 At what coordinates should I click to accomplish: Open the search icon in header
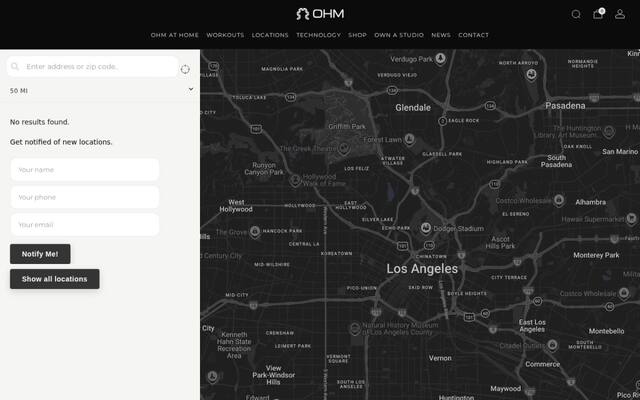pyautogui.click(x=576, y=14)
